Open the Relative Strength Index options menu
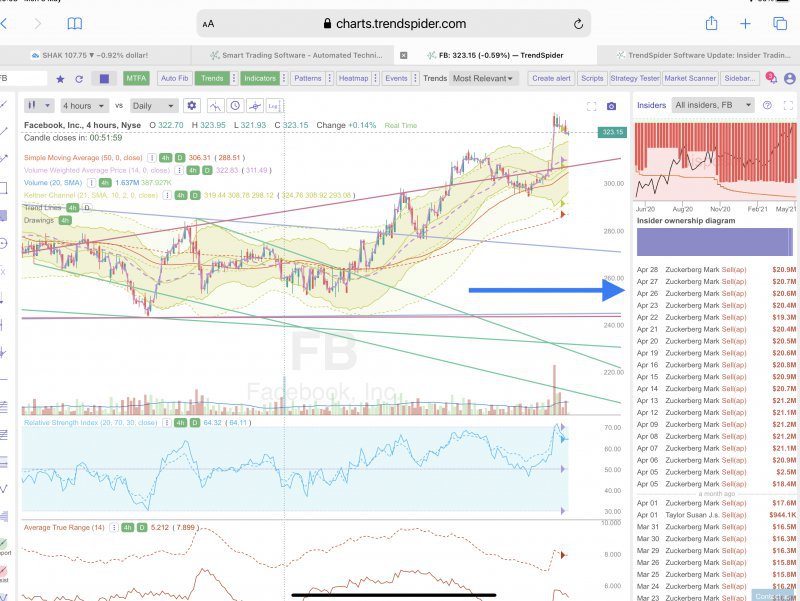Viewport: 800px width, 601px height. (166, 423)
